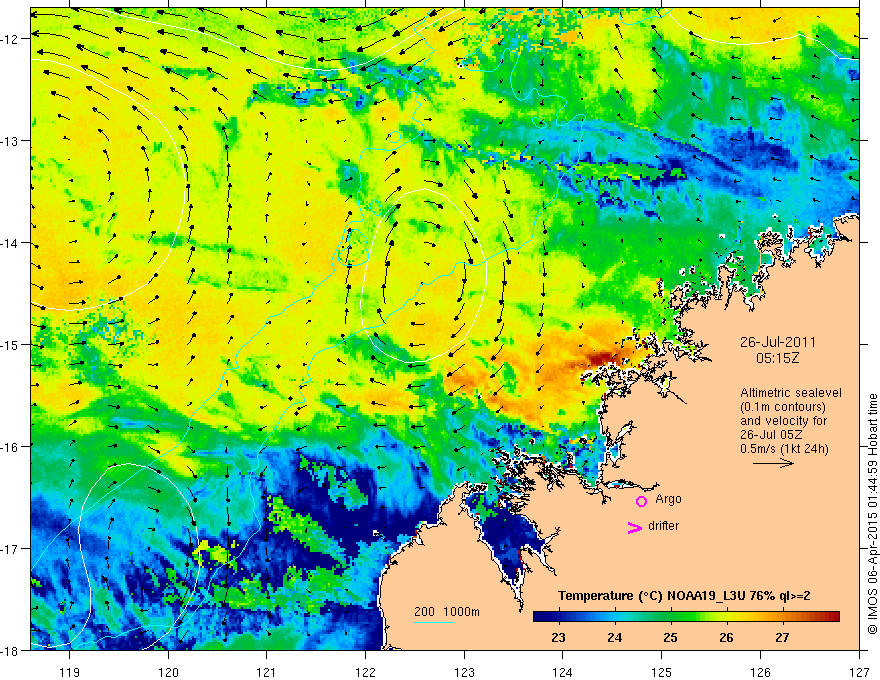The height and width of the screenshot is (680, 880).
Task: Click the longitude label 125
Action: pos(662,672)
